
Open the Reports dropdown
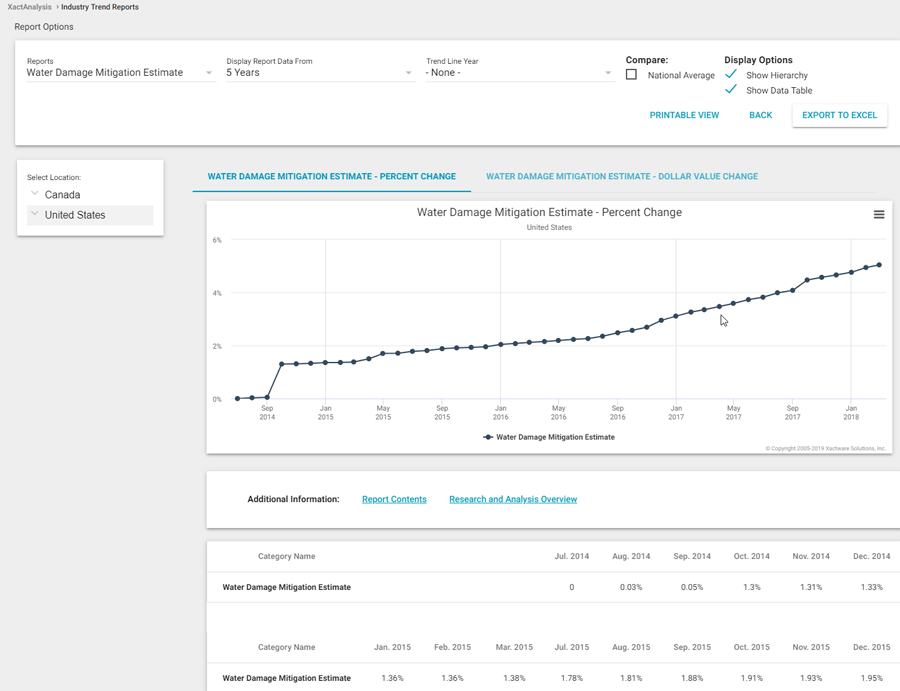tap(119, 73)
